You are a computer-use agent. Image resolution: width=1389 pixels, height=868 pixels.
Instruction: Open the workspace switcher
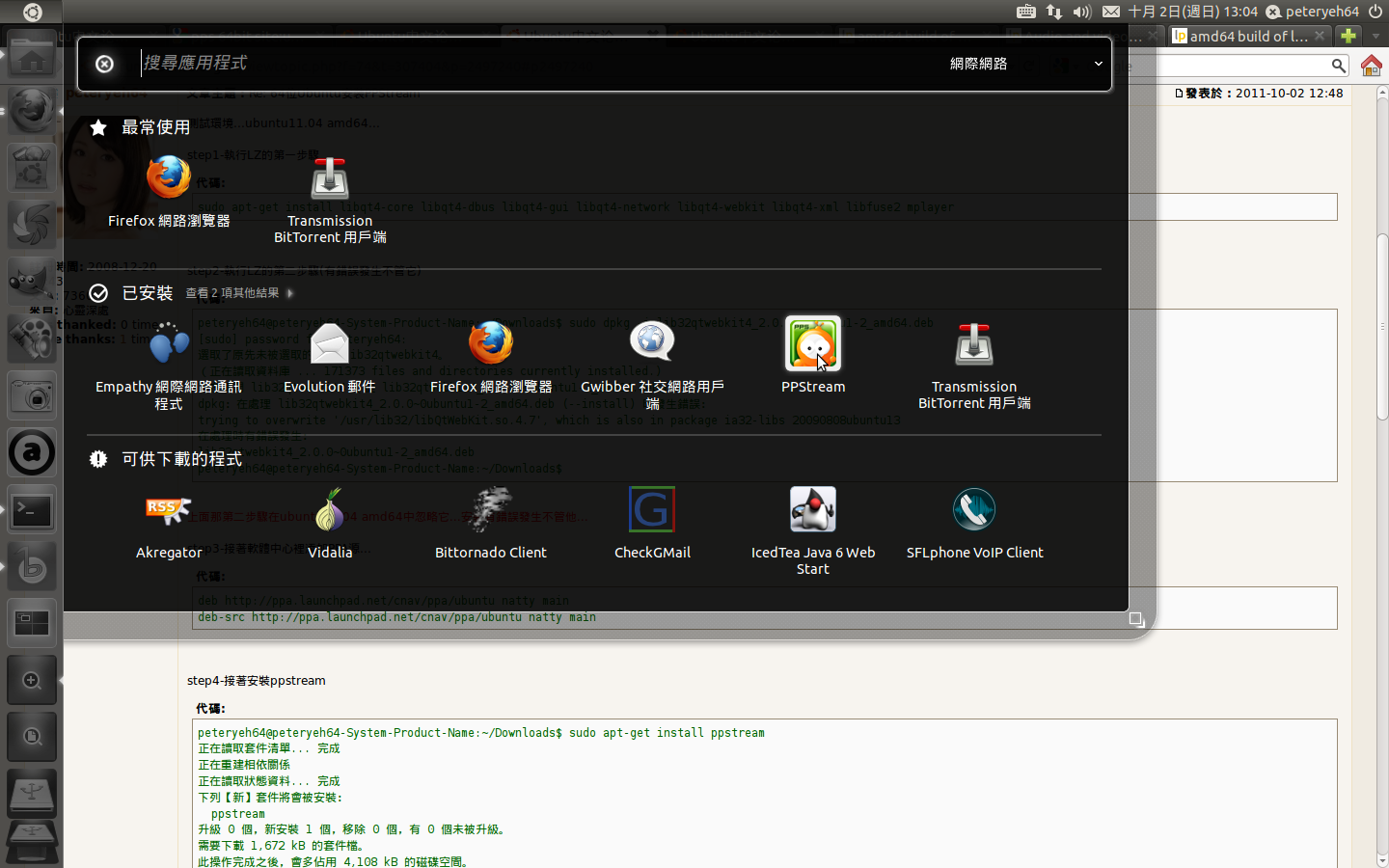pyautogui.click(x=32, y=624)
